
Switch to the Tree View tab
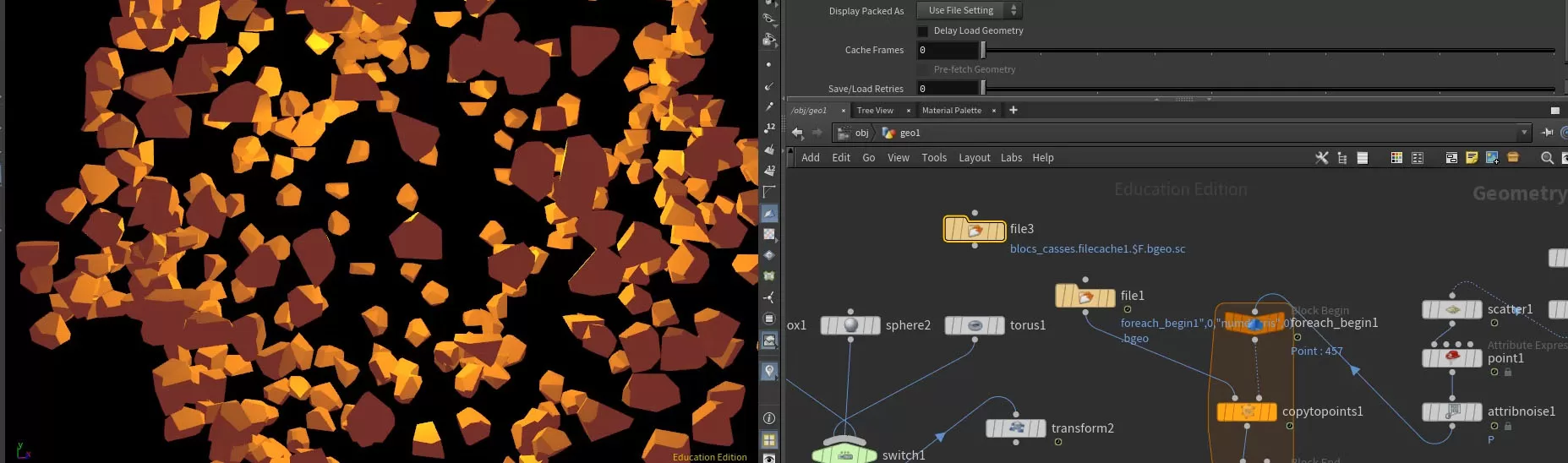875,111
